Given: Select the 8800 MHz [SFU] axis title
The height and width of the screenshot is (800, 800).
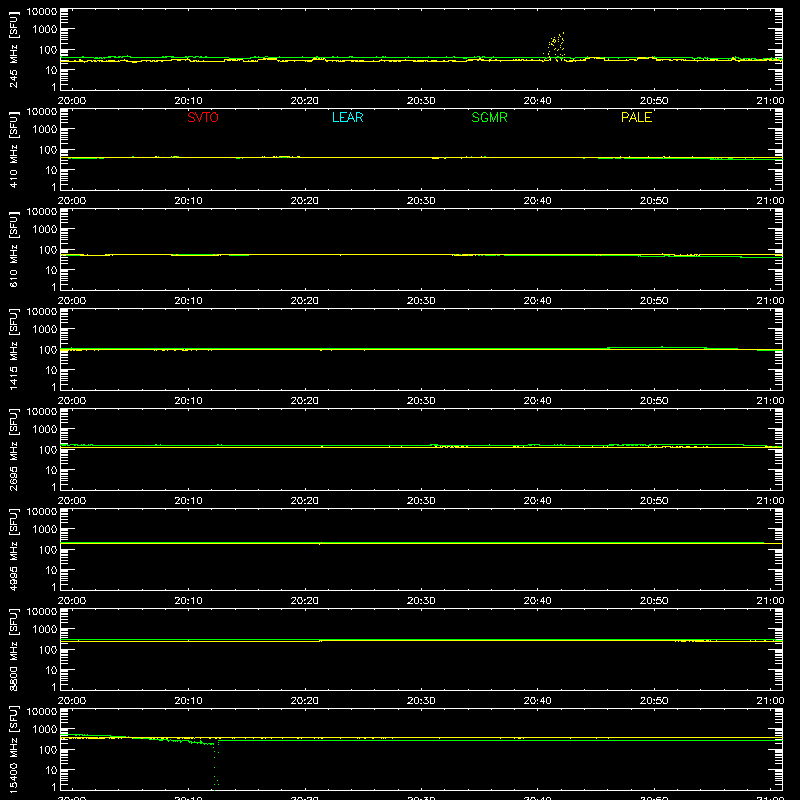Looking at the screenshot, I should pyautogui.click(x=14, y=649).
